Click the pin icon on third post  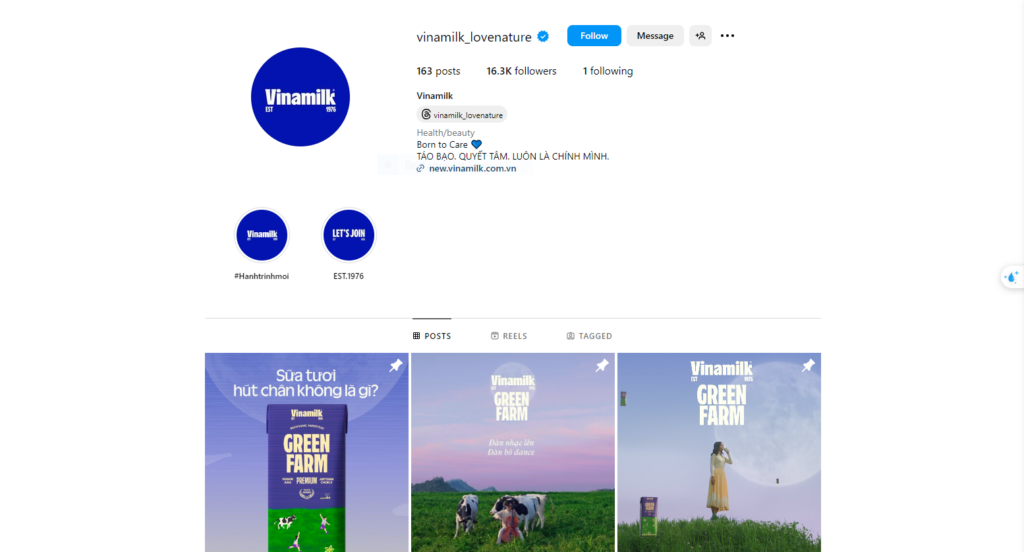(808, 366)
